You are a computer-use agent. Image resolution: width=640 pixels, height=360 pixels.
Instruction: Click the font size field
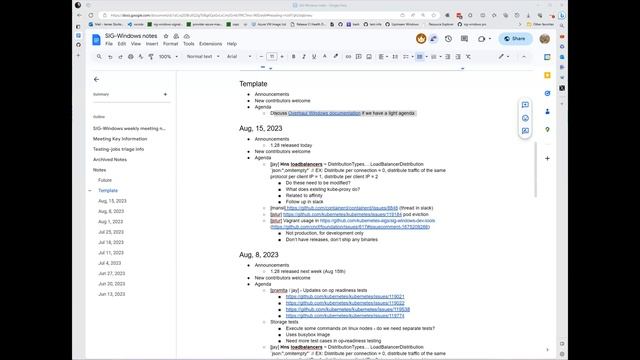[272, 57]
